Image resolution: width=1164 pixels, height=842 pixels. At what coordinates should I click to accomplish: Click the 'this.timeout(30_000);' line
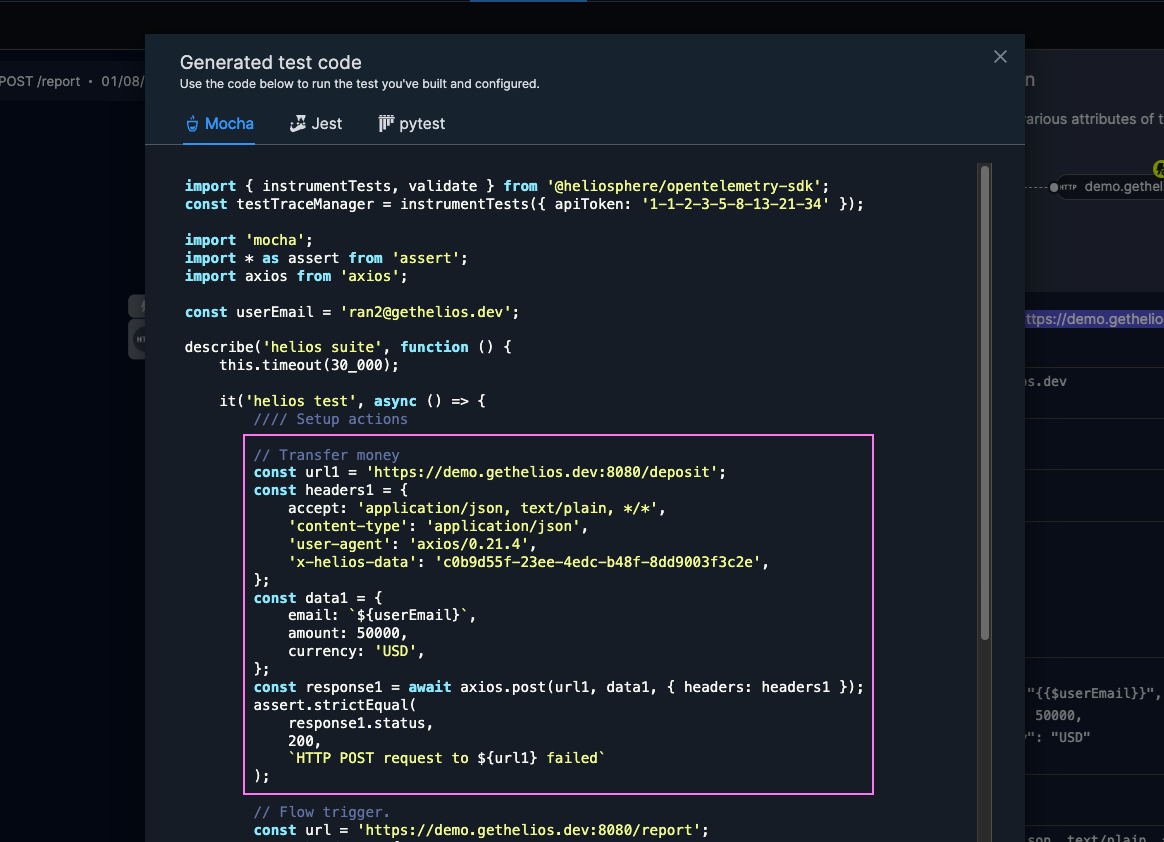coord(309,365)
